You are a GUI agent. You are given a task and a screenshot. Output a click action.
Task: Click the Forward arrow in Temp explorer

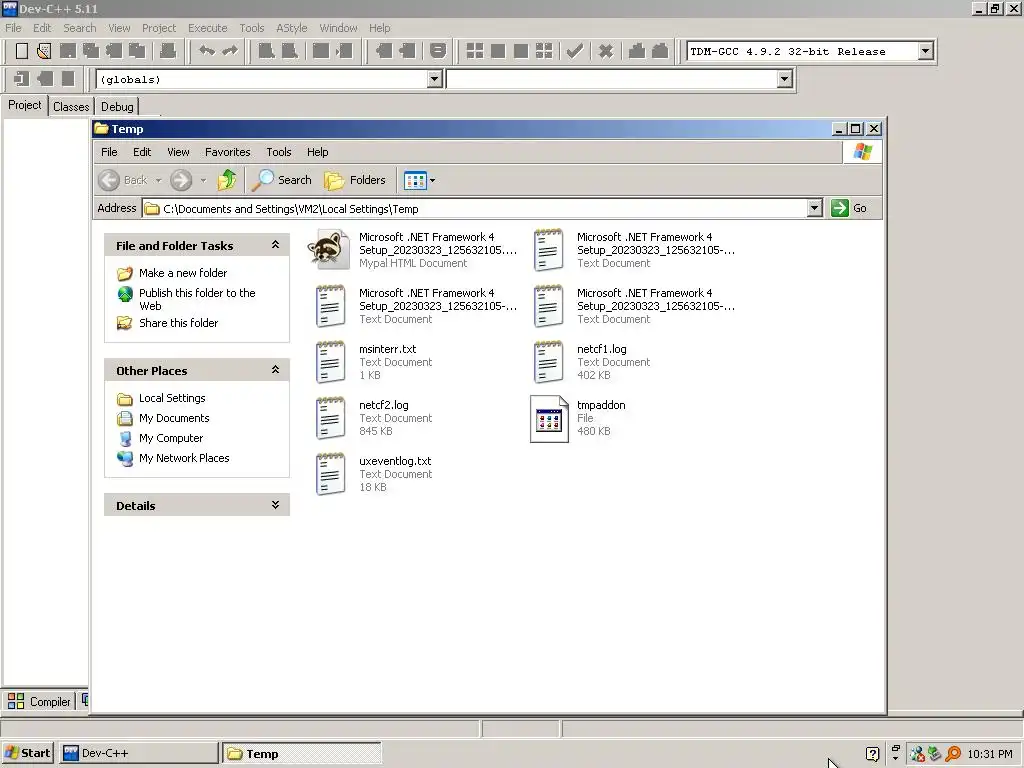(181, 180)
